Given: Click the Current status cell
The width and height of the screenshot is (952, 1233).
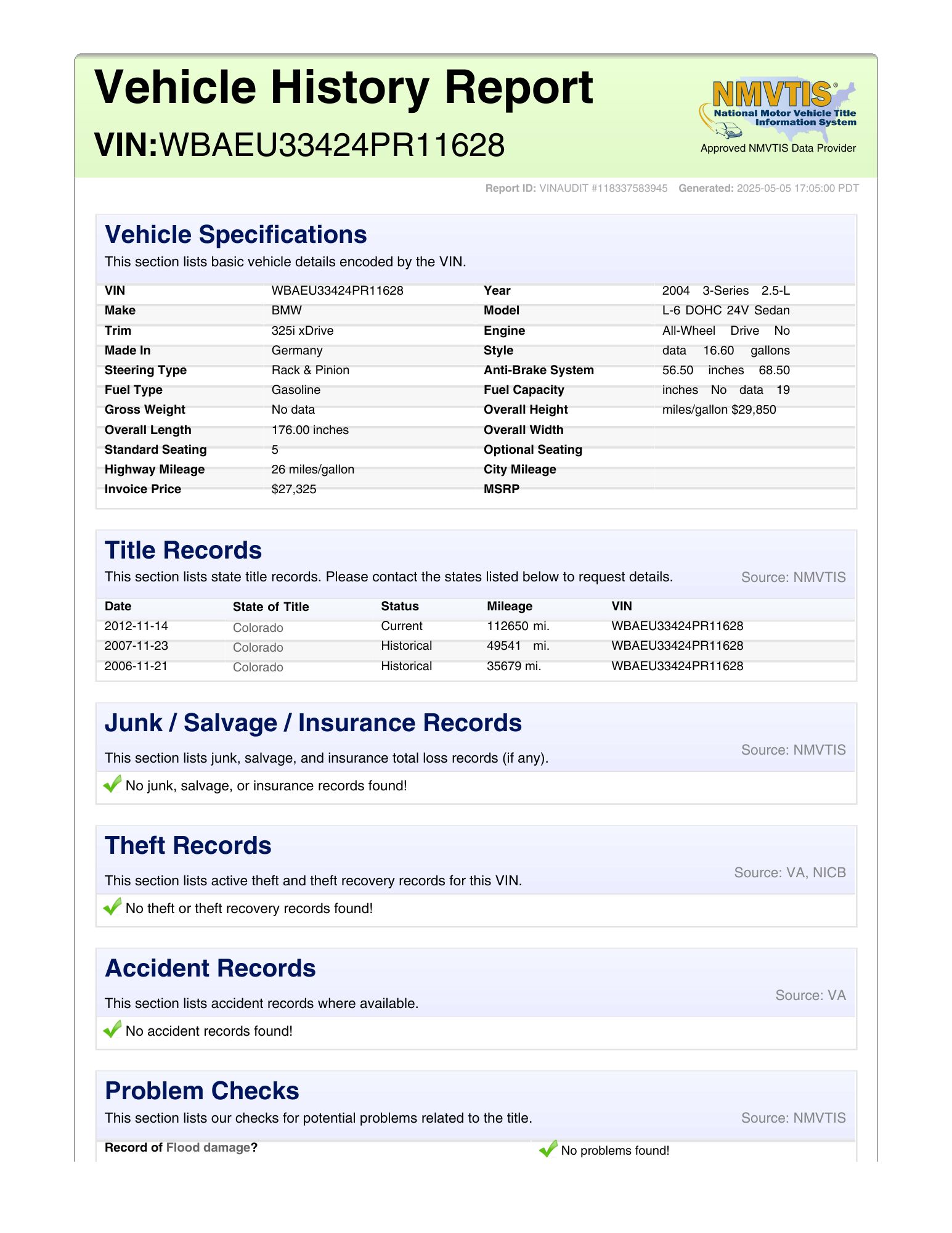Looking at the screenshot, I should [x=402, y=626].
